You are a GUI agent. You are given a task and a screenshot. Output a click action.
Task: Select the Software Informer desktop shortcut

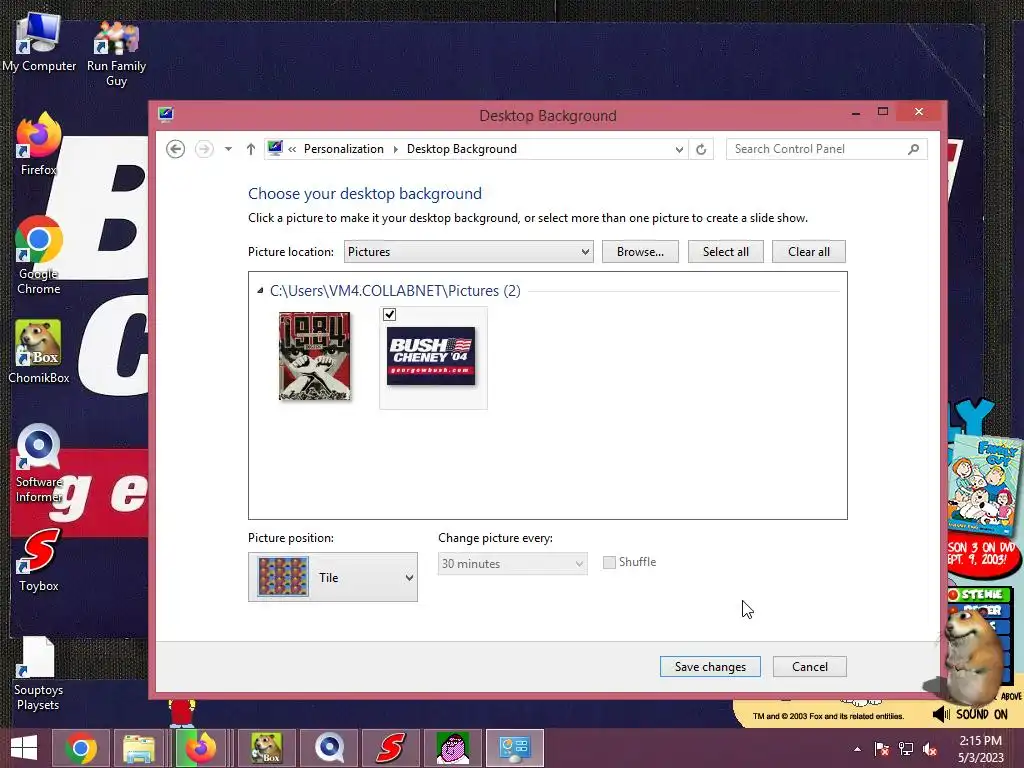[x=39, y=464]
